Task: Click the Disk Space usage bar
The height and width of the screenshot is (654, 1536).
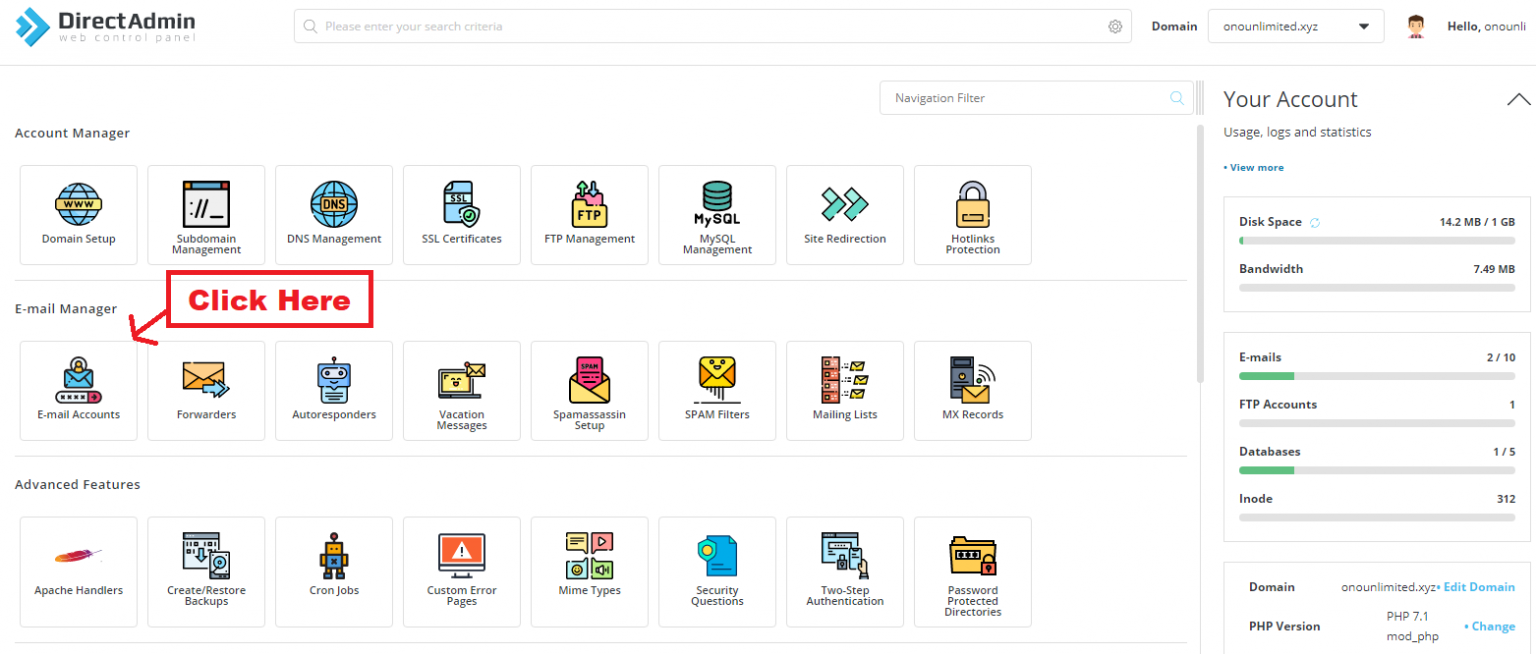Action: tap(1376, 240)
